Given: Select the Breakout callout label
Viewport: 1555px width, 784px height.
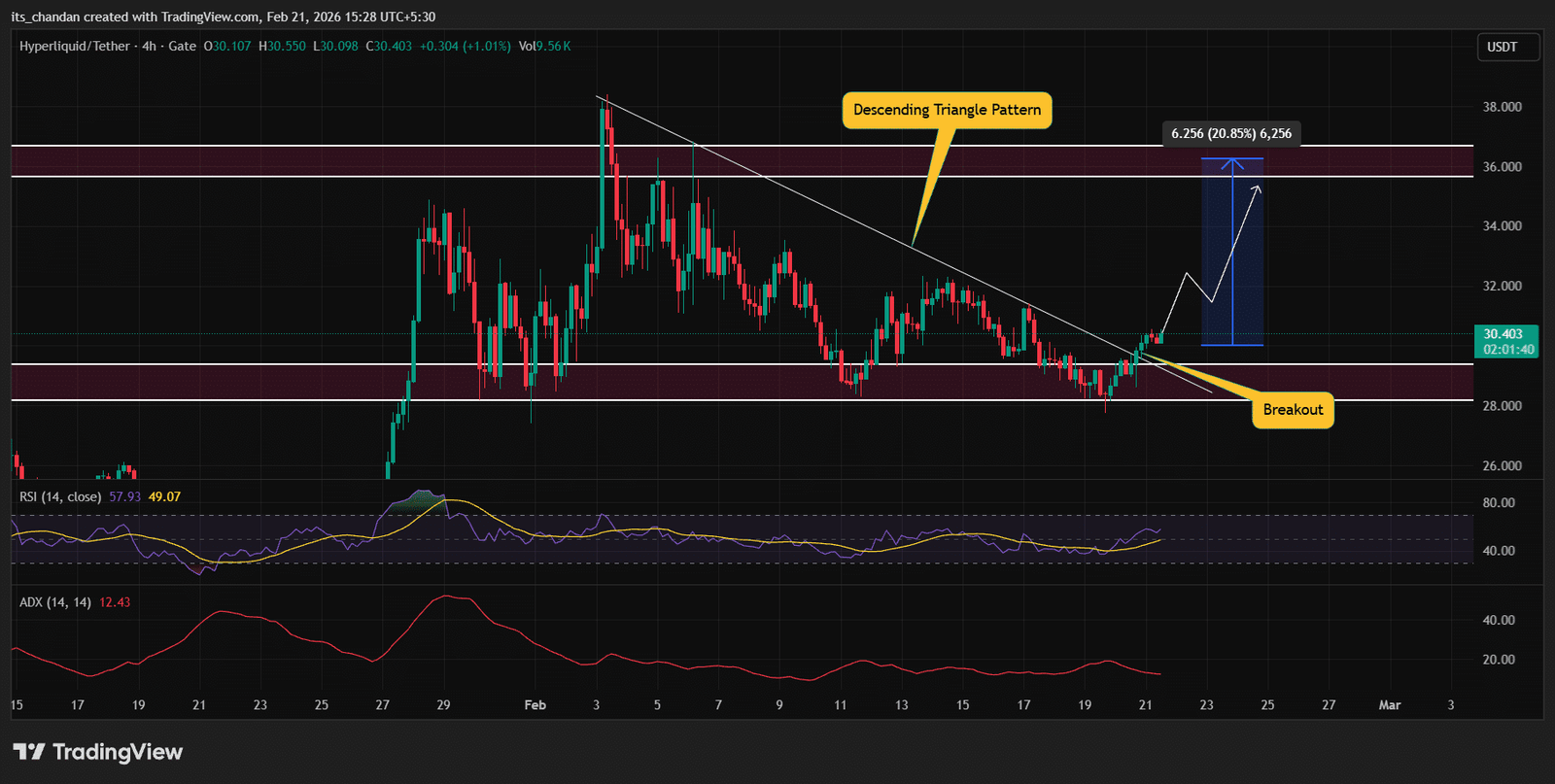Looking at the screenshot, I should tap(1293, 410).
